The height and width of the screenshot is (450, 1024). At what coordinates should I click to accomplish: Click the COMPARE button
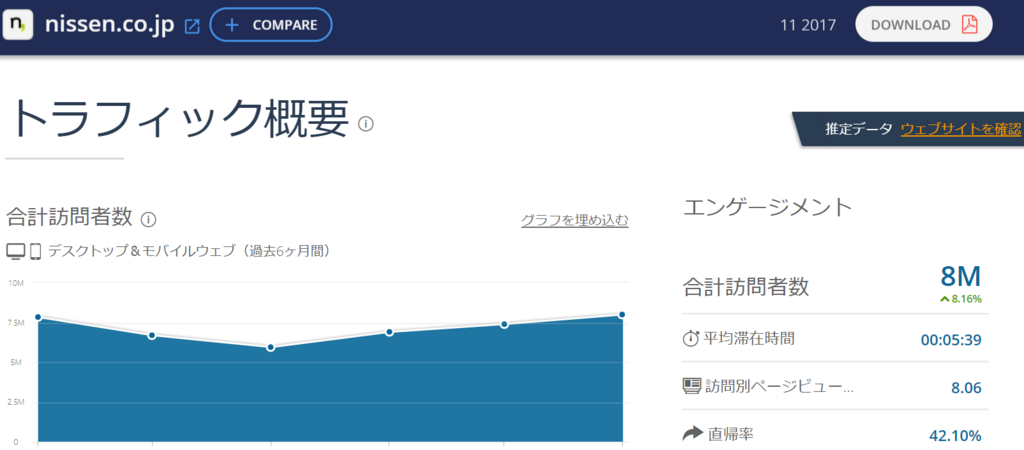pos(271,25)
